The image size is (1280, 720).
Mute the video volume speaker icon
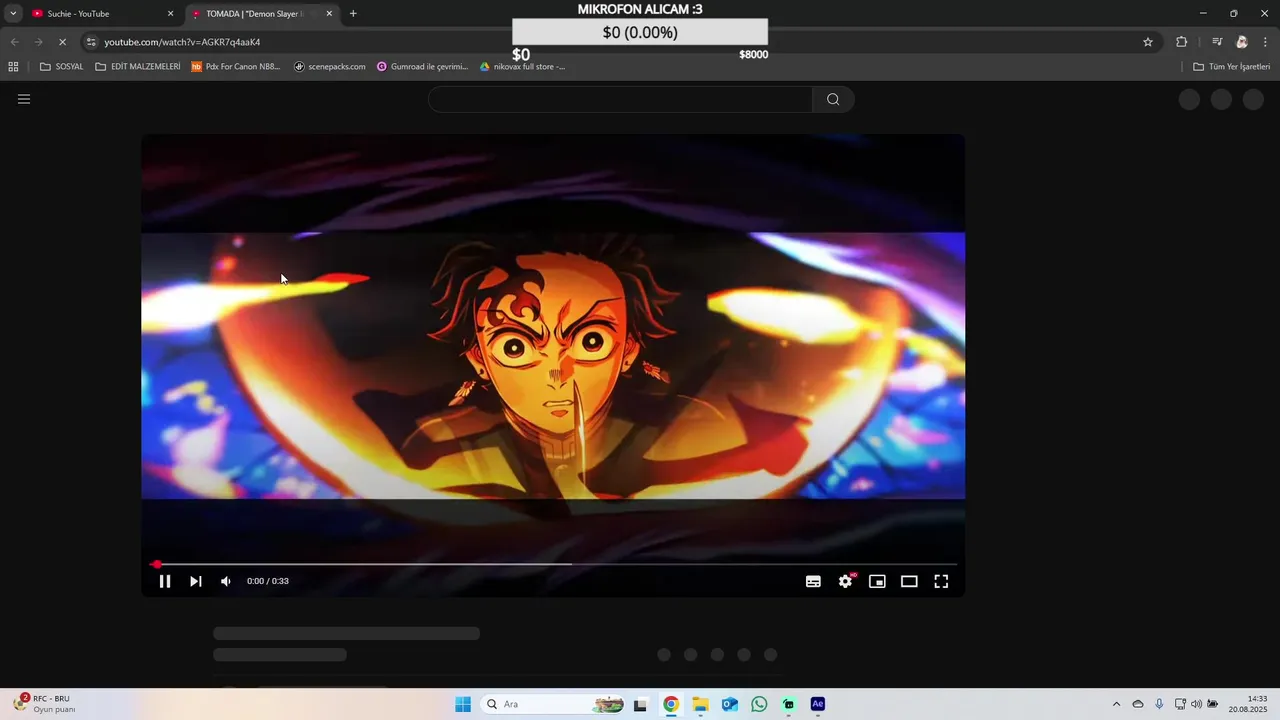coord(226,581)
